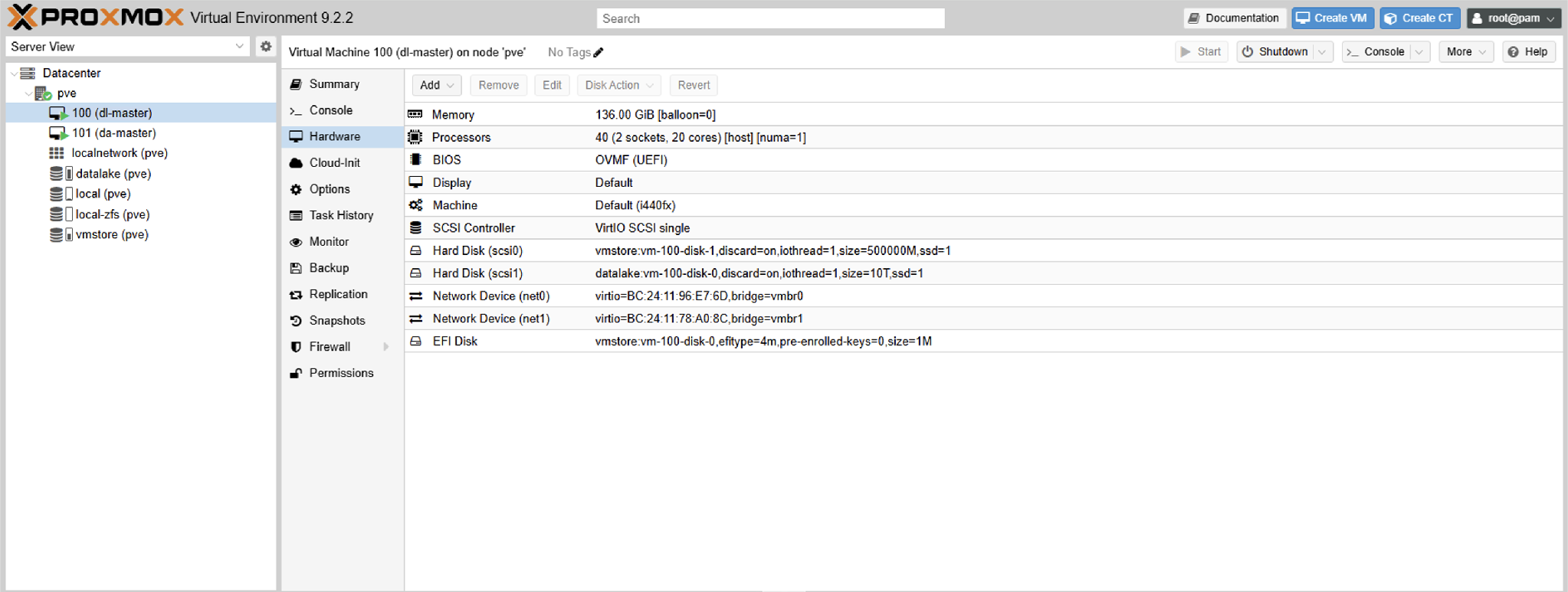Click the Revert button
1568x592 pixels.
(694, 85)
